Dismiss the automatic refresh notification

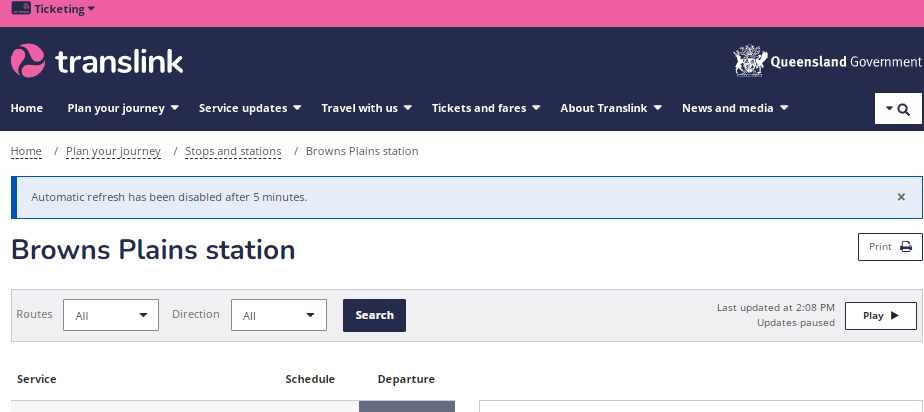(901, 197)
